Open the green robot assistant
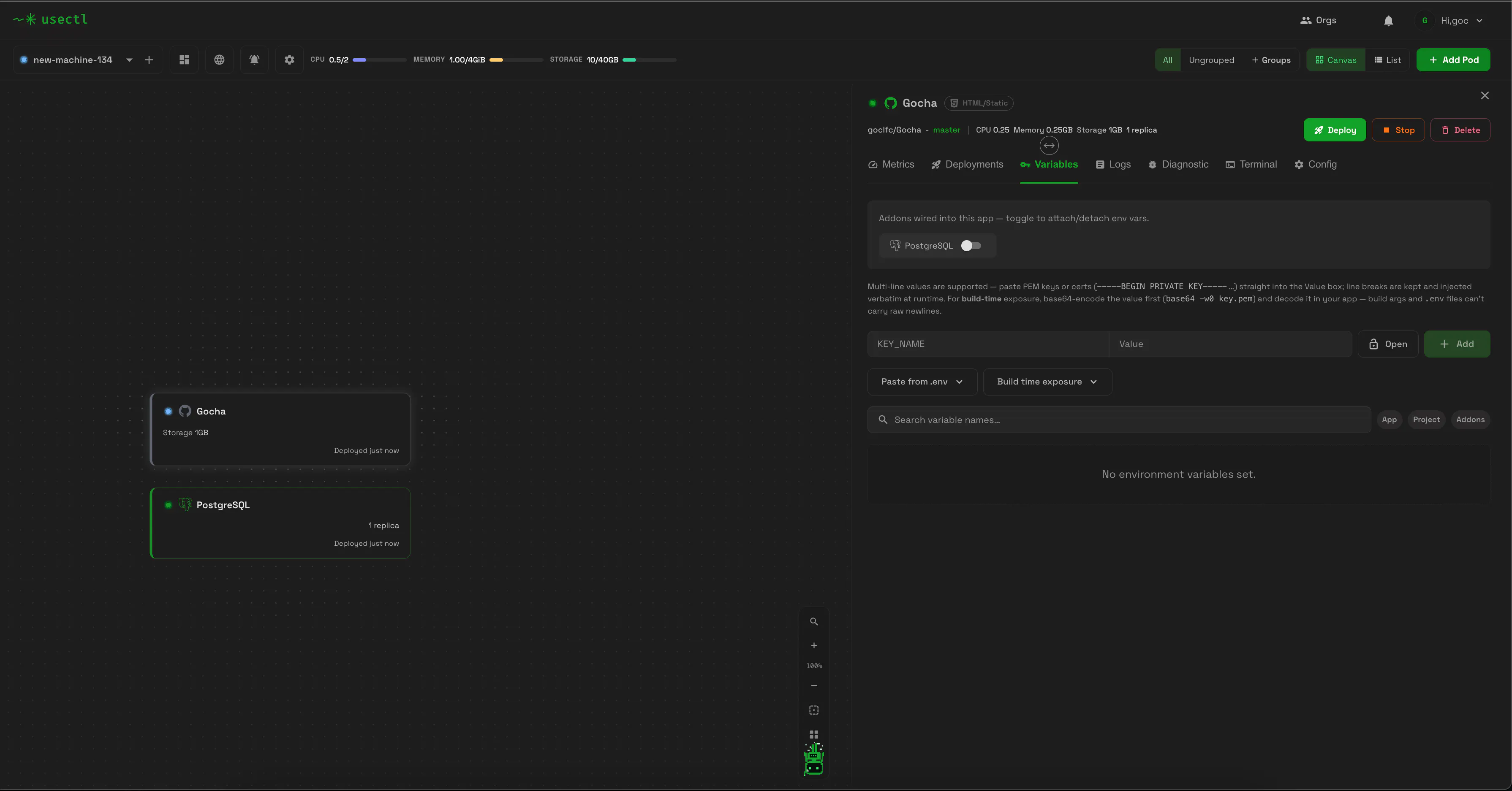The image size is (1512, 791). tap(814, 759)
